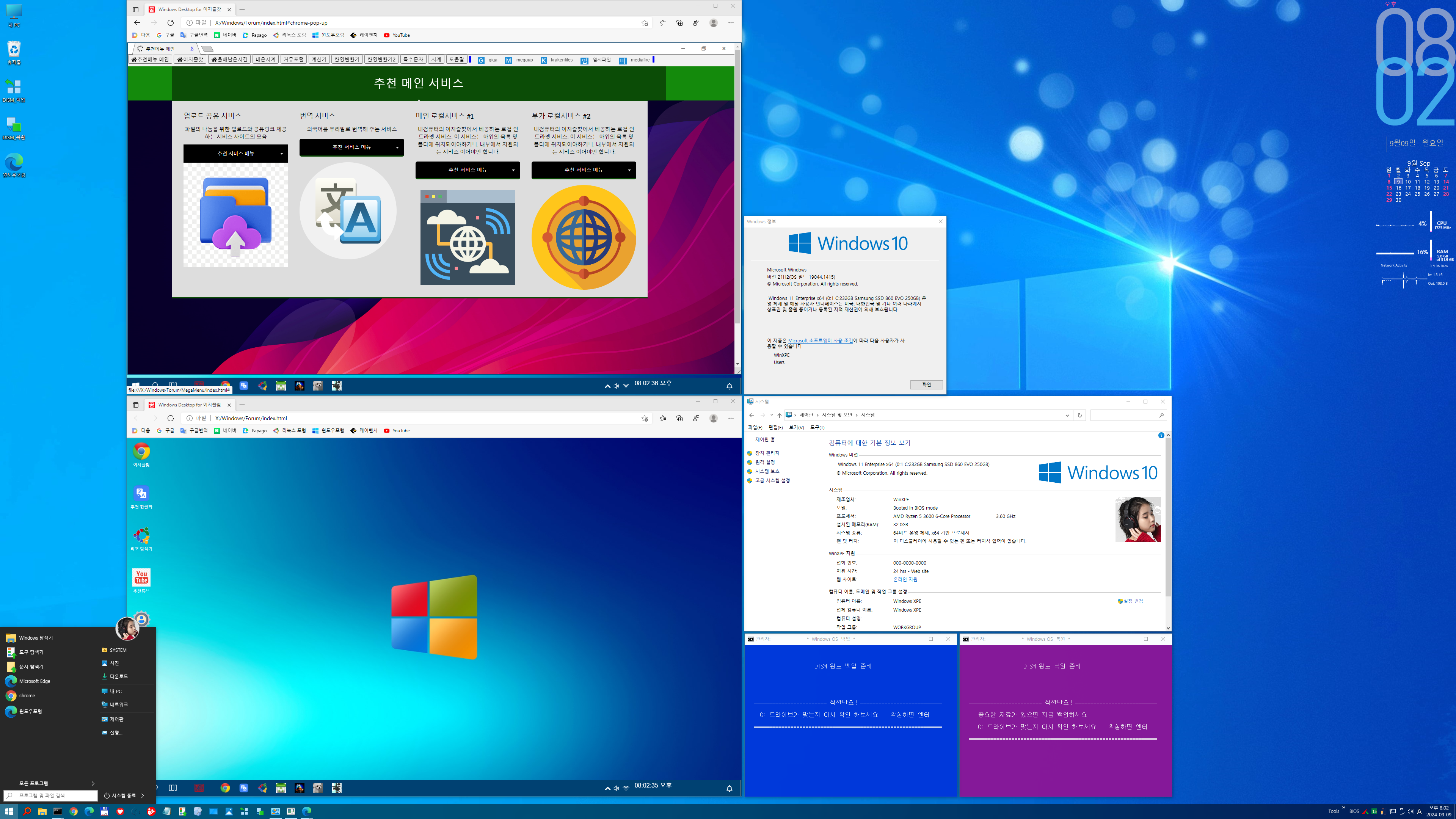The image size is (1456, 819).
Task: Open the red heart icon on the taskbar
Action: pyautogui.click(x=120, y=811)
